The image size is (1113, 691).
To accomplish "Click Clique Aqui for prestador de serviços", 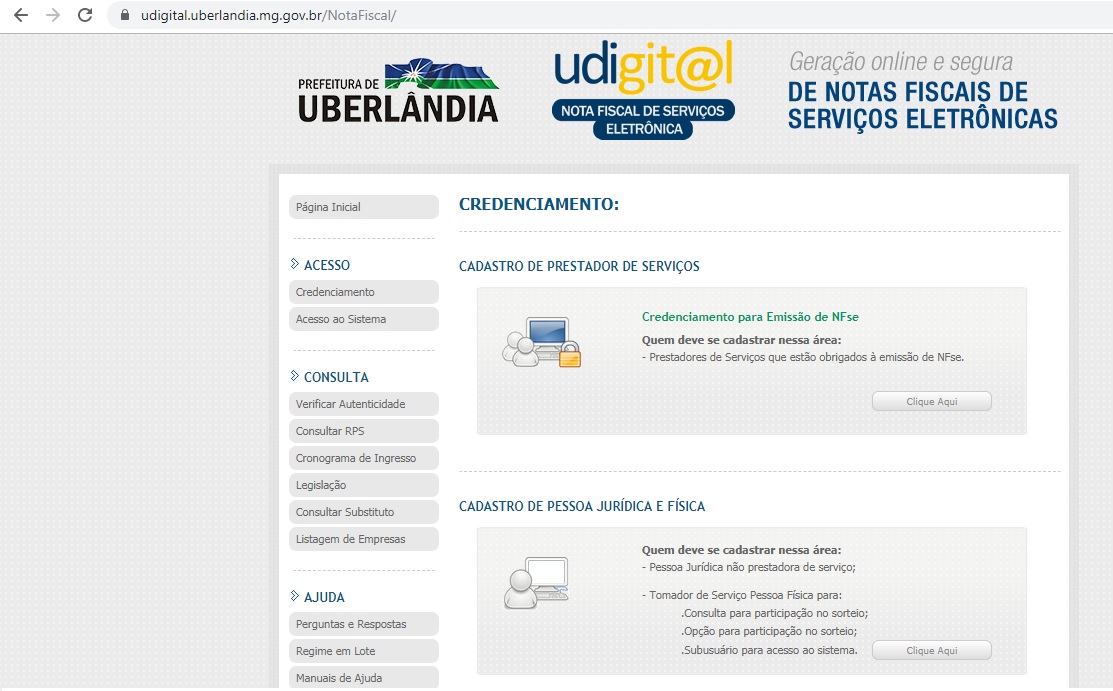I will click(931, 401).
